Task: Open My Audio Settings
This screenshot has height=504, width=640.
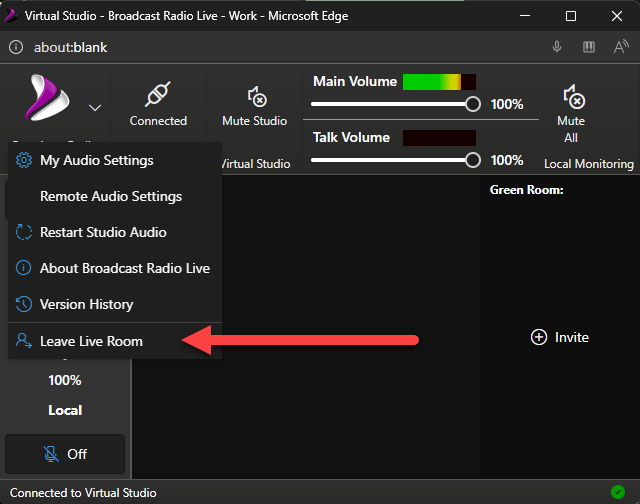Action: point(115,160)
